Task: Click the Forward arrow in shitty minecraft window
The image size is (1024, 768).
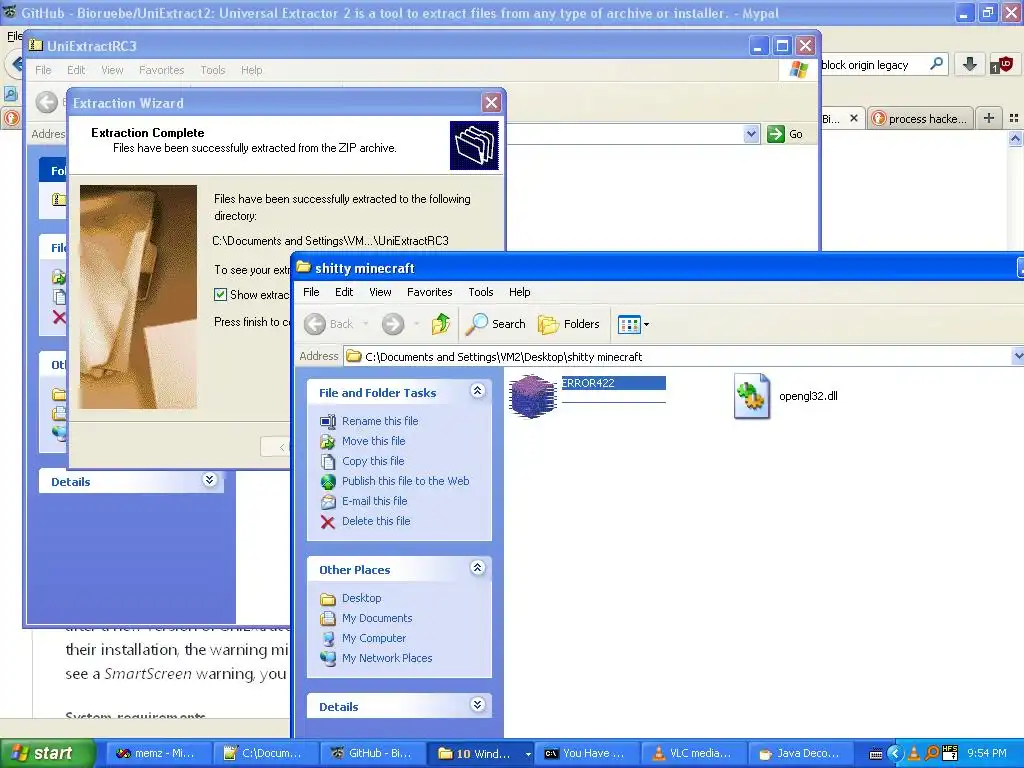Action: click(393, 324)
